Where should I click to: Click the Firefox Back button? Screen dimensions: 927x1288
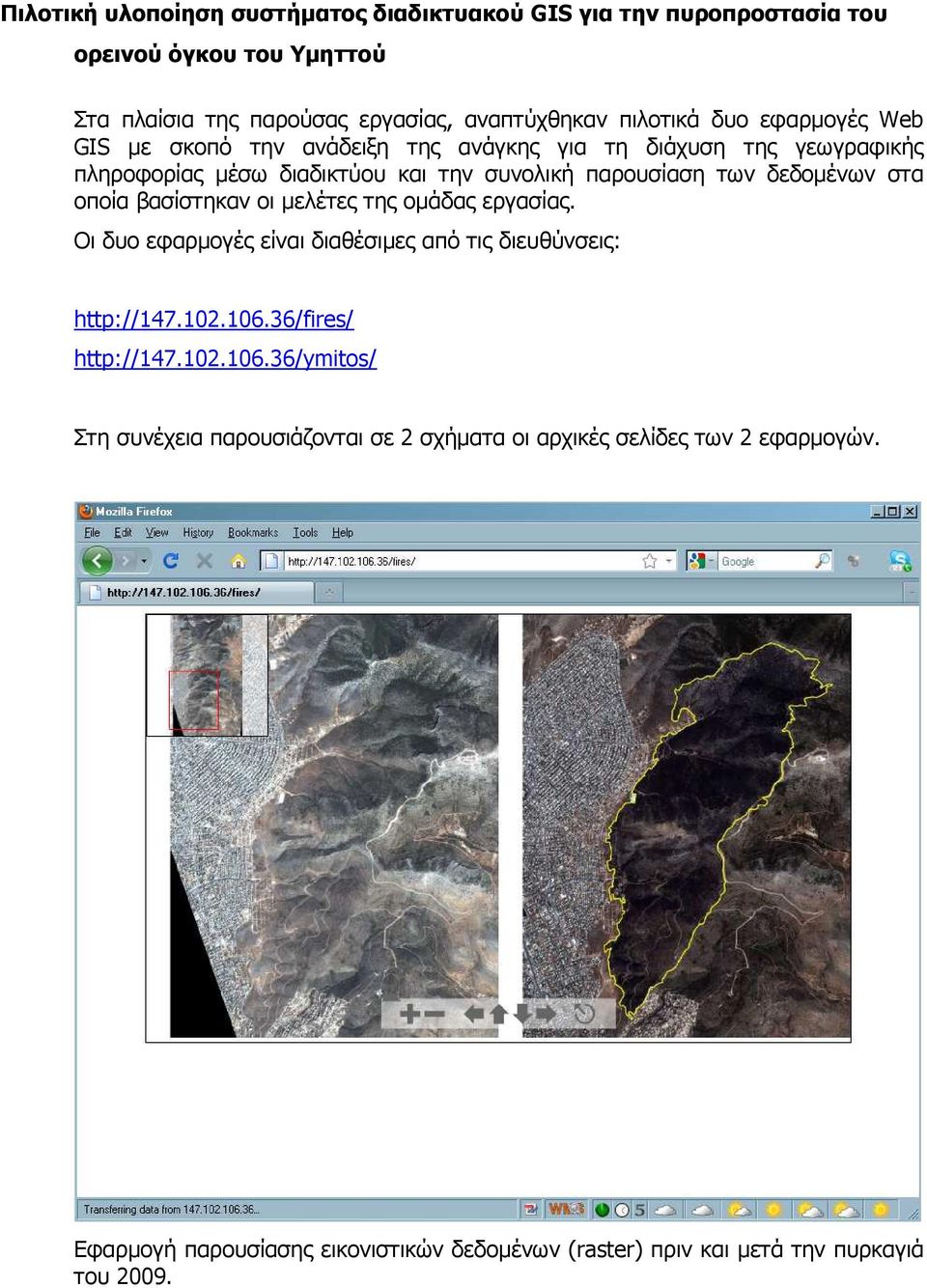coord(97,560)
